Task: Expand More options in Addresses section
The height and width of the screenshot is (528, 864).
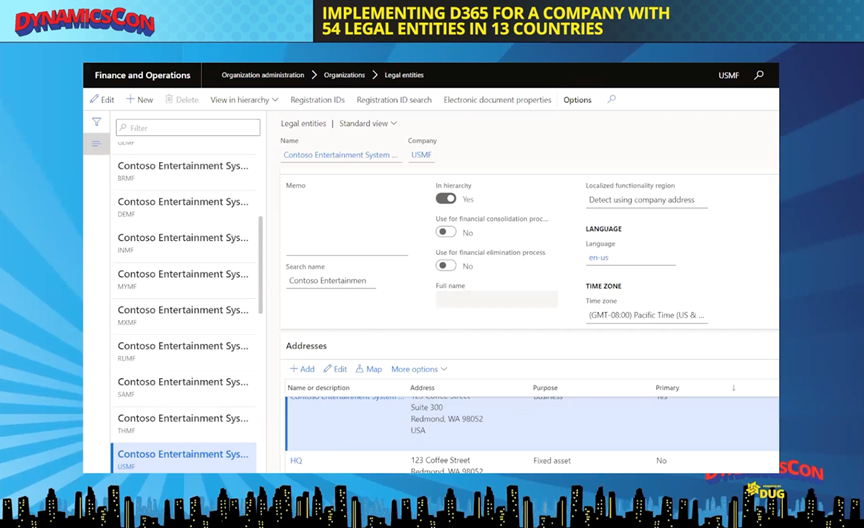Action: 419,369
